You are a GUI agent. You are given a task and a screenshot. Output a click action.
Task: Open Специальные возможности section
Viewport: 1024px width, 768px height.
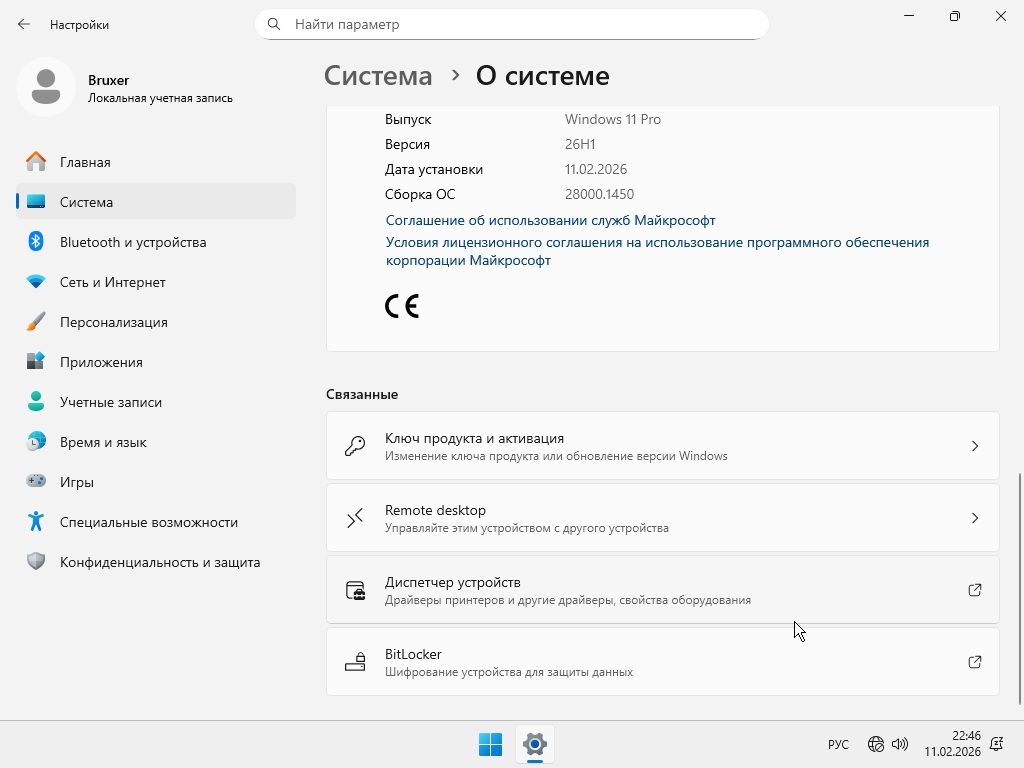[156, 522]
